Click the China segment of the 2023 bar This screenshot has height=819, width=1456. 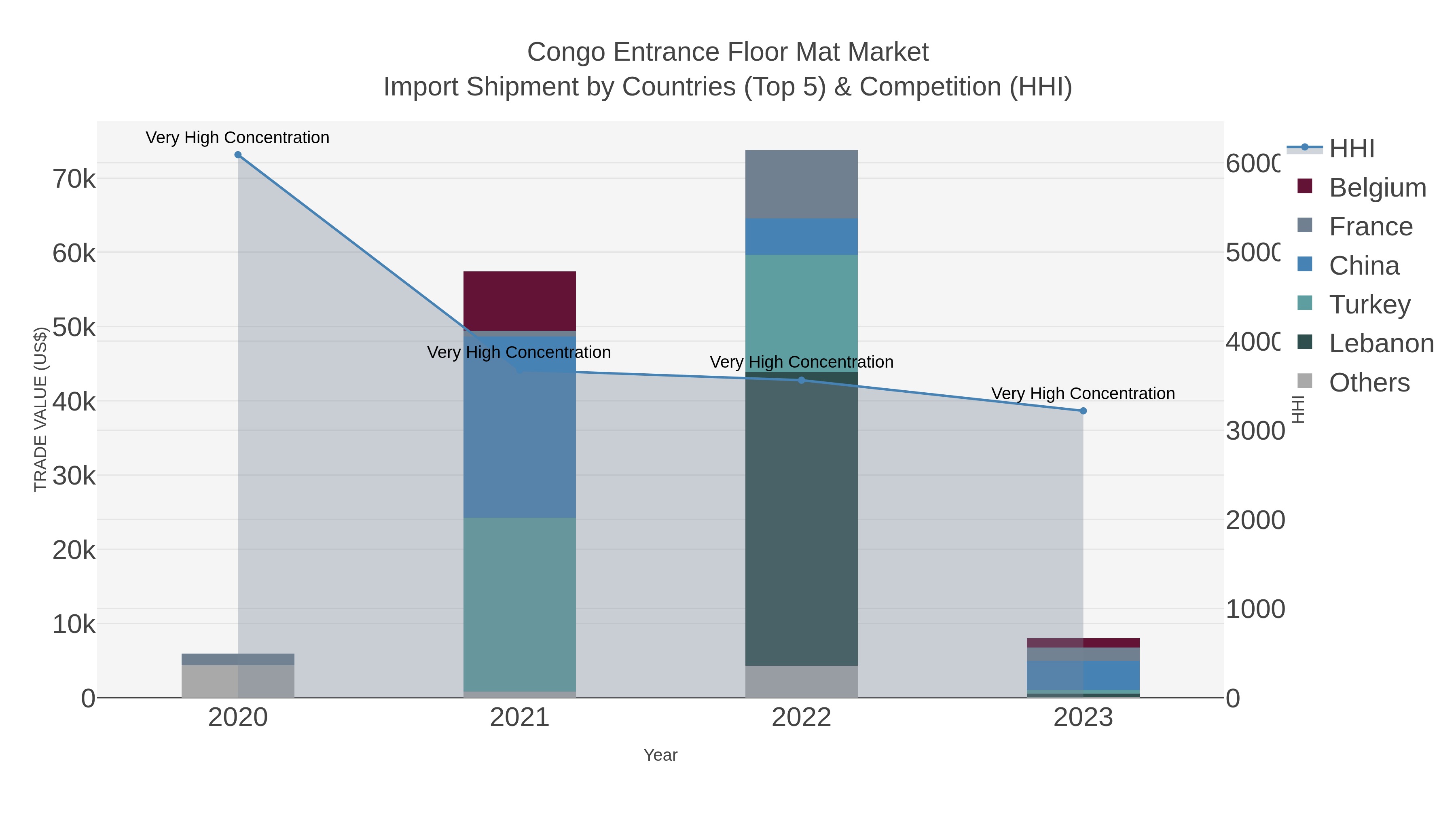1083,675
